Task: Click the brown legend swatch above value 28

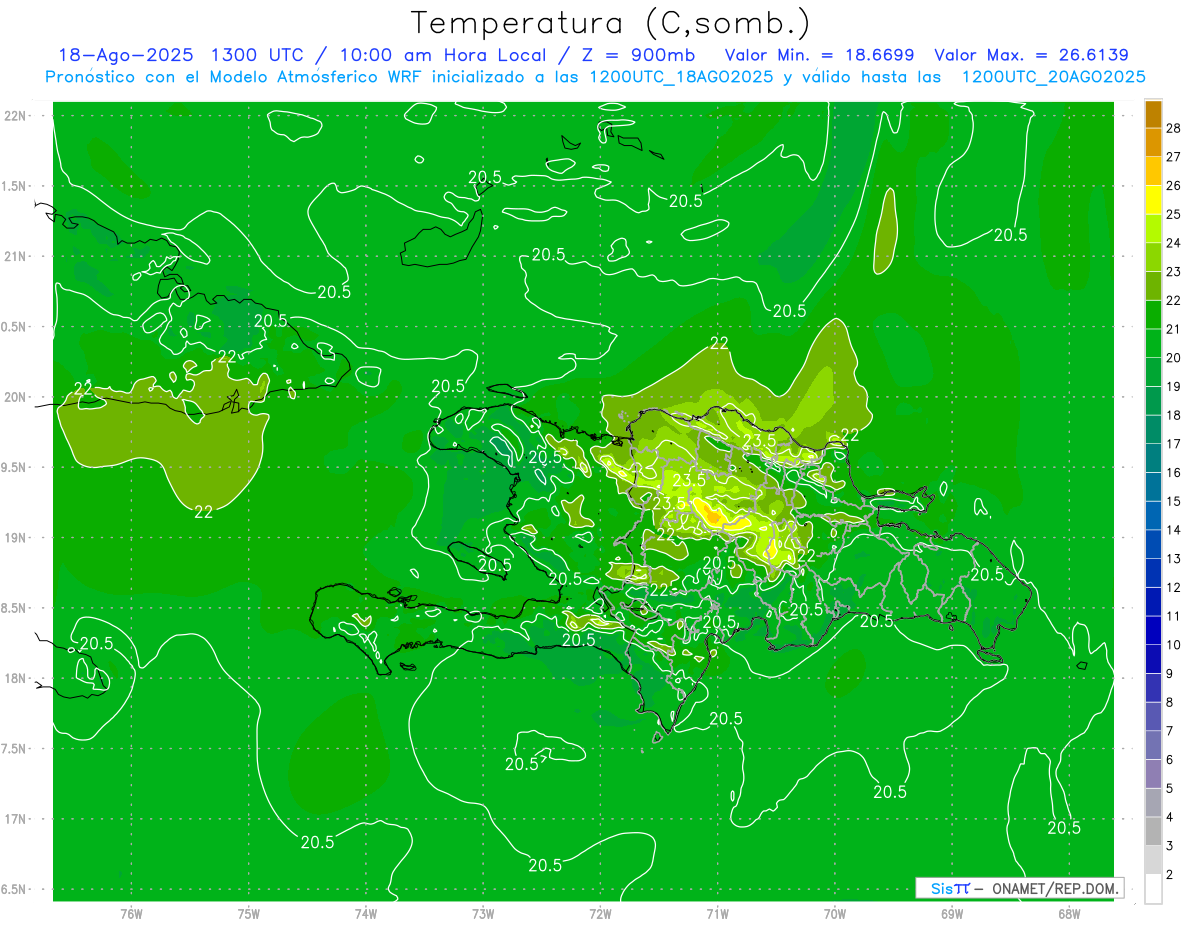Action: (1153, 114)
